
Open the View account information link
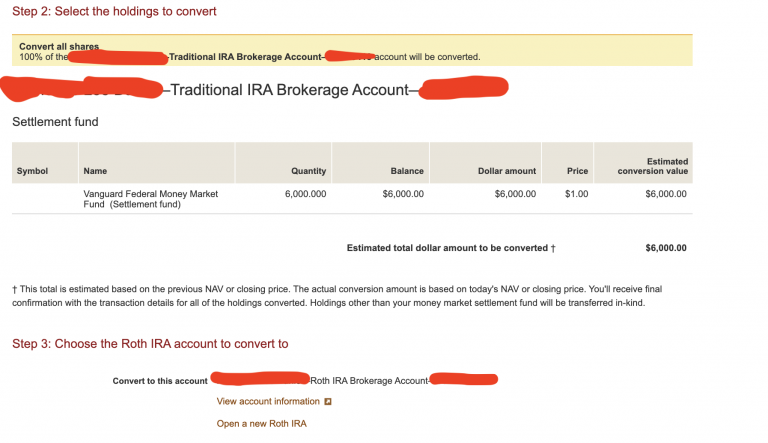point(268,401)
